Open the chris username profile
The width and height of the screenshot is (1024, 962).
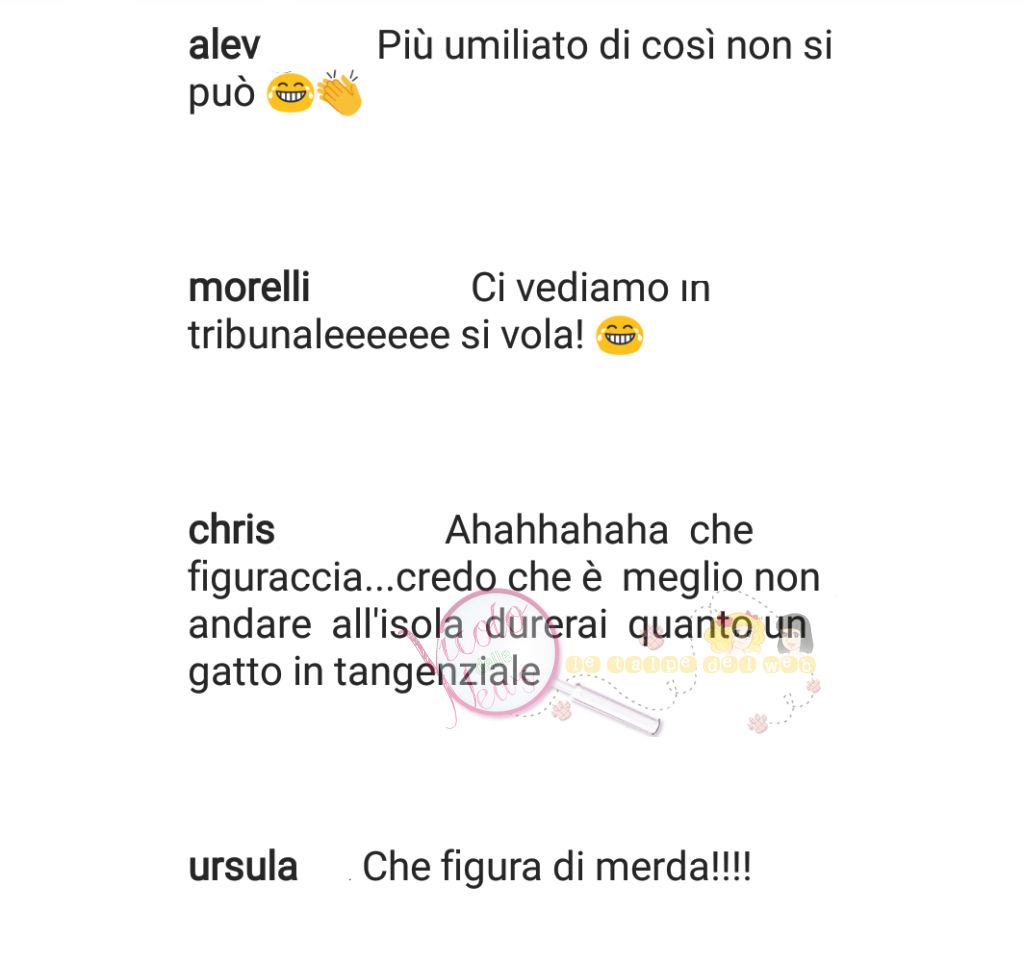coord(231,530)
